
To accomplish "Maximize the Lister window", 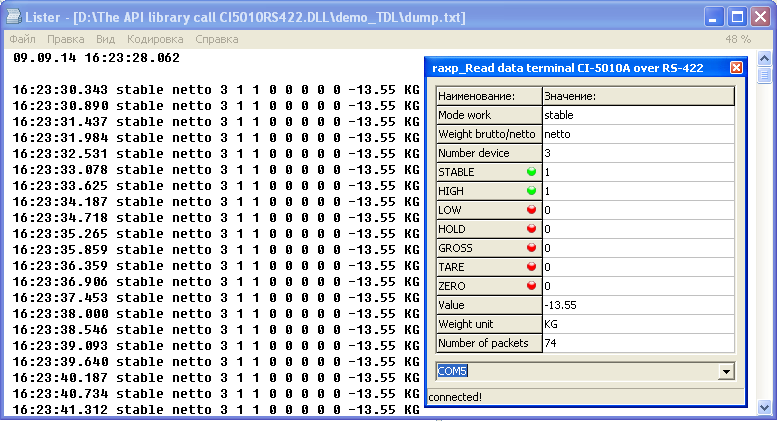I will point(737,17).
